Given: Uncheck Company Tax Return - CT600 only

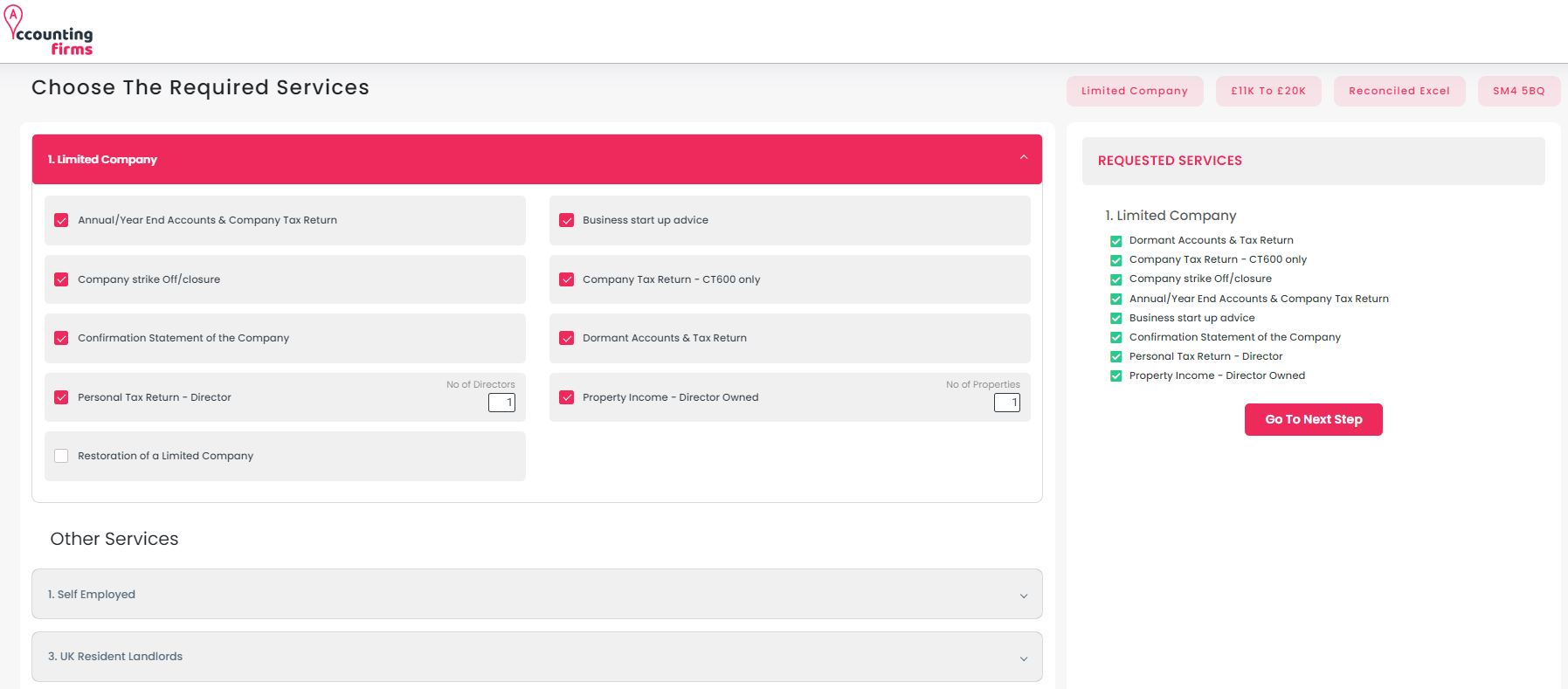Looking at the screenshot, I should (x=567, y=279).
